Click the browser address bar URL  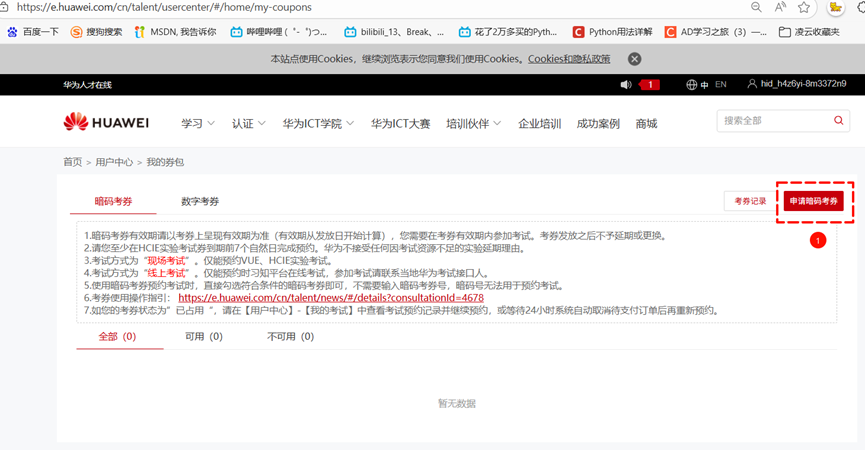[x=164, y=7]
